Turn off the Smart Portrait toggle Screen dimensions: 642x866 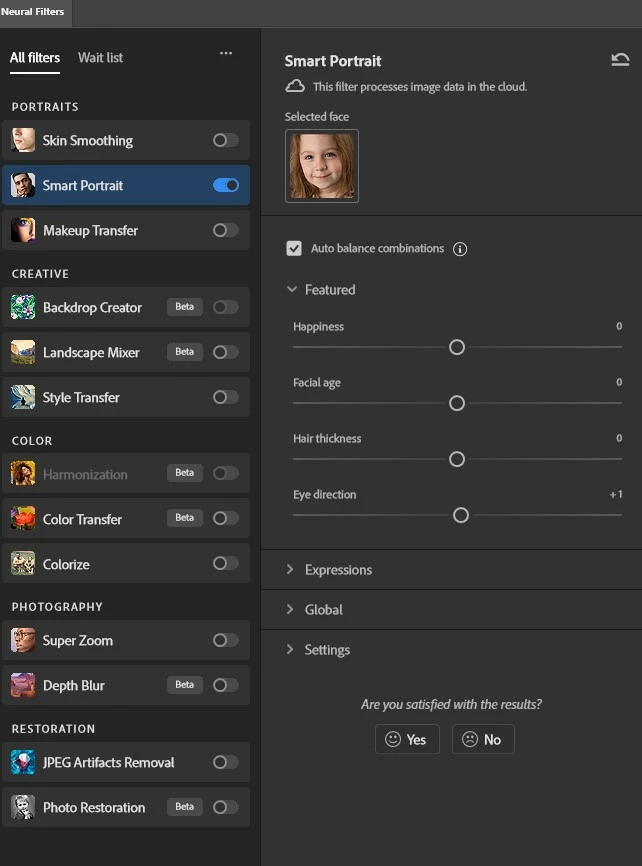pyautogui.click(x=226, y=185)
